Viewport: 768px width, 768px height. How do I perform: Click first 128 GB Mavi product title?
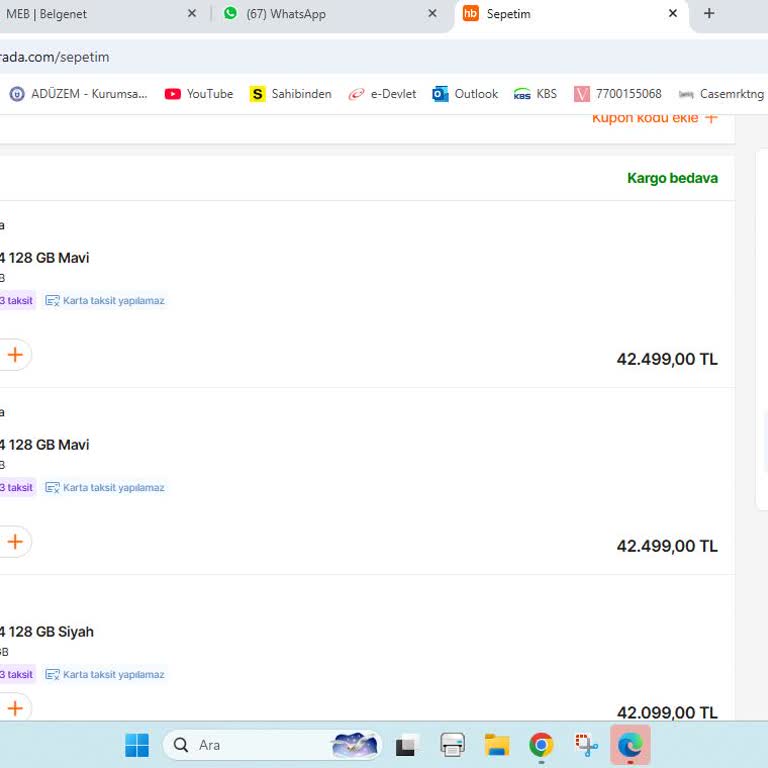point(45,258)
